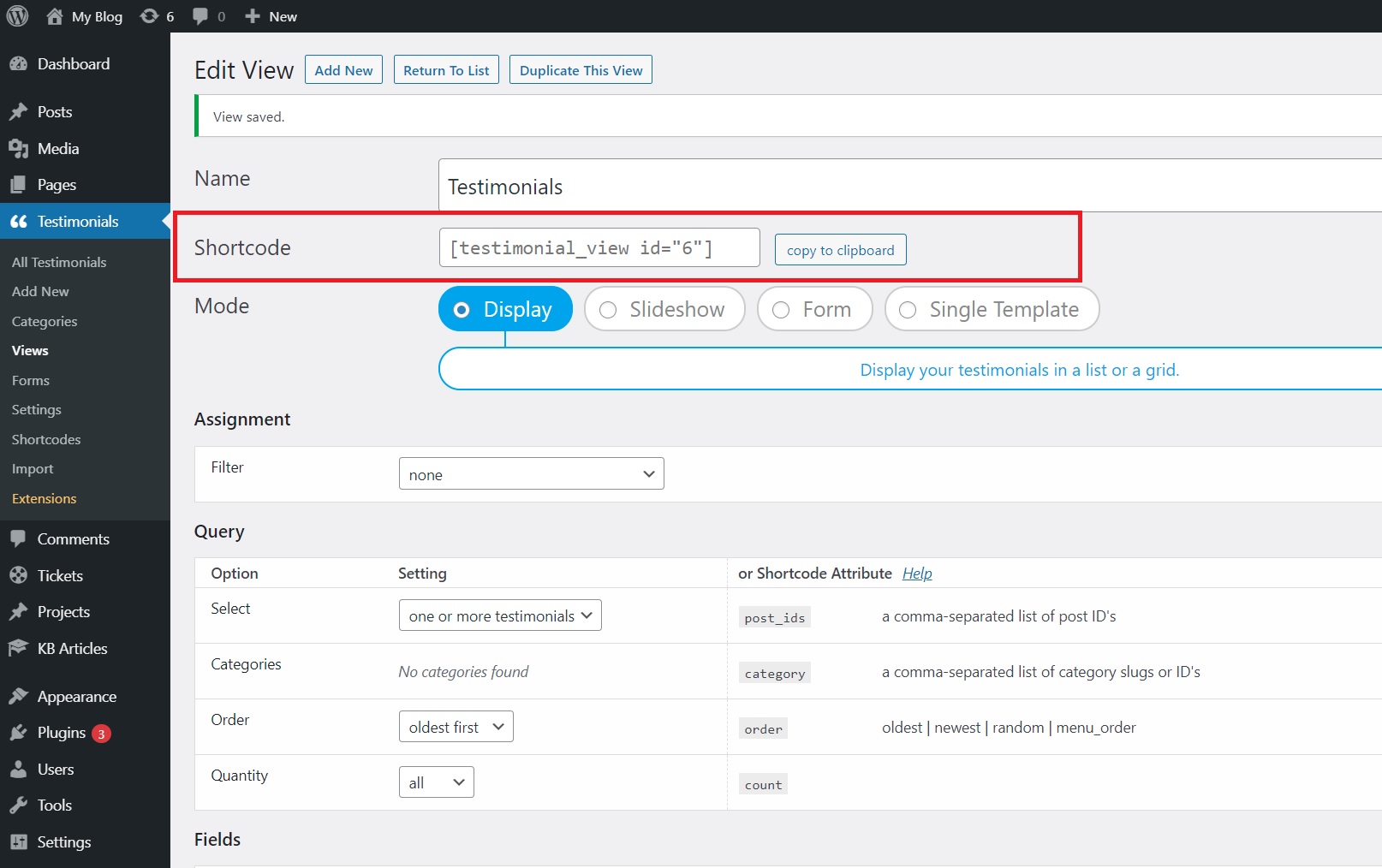This screenshot has width=1382, height=868.
Task: Open the Filter dropdown set to none
Action: point(532,474)
